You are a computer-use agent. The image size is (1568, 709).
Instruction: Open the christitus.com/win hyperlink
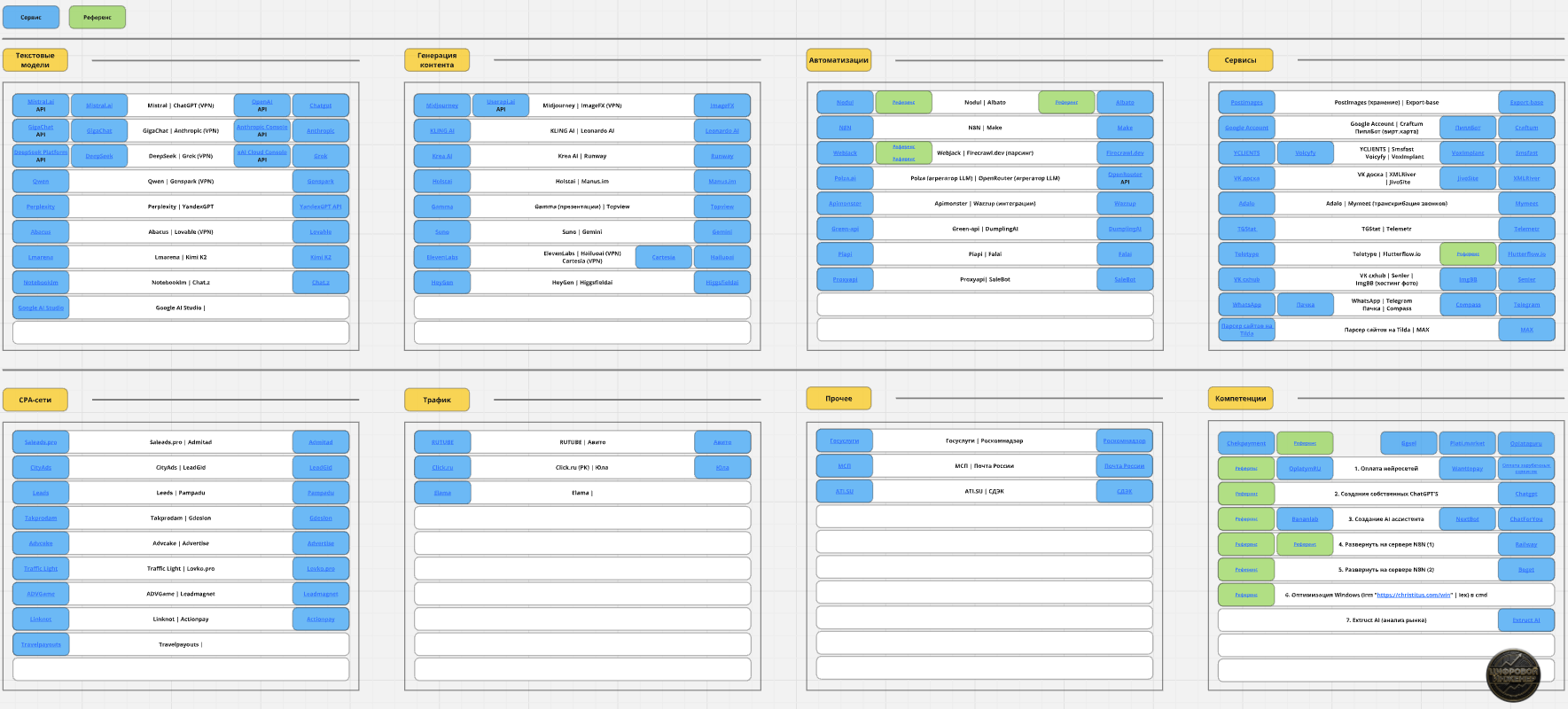[1415, 595]
